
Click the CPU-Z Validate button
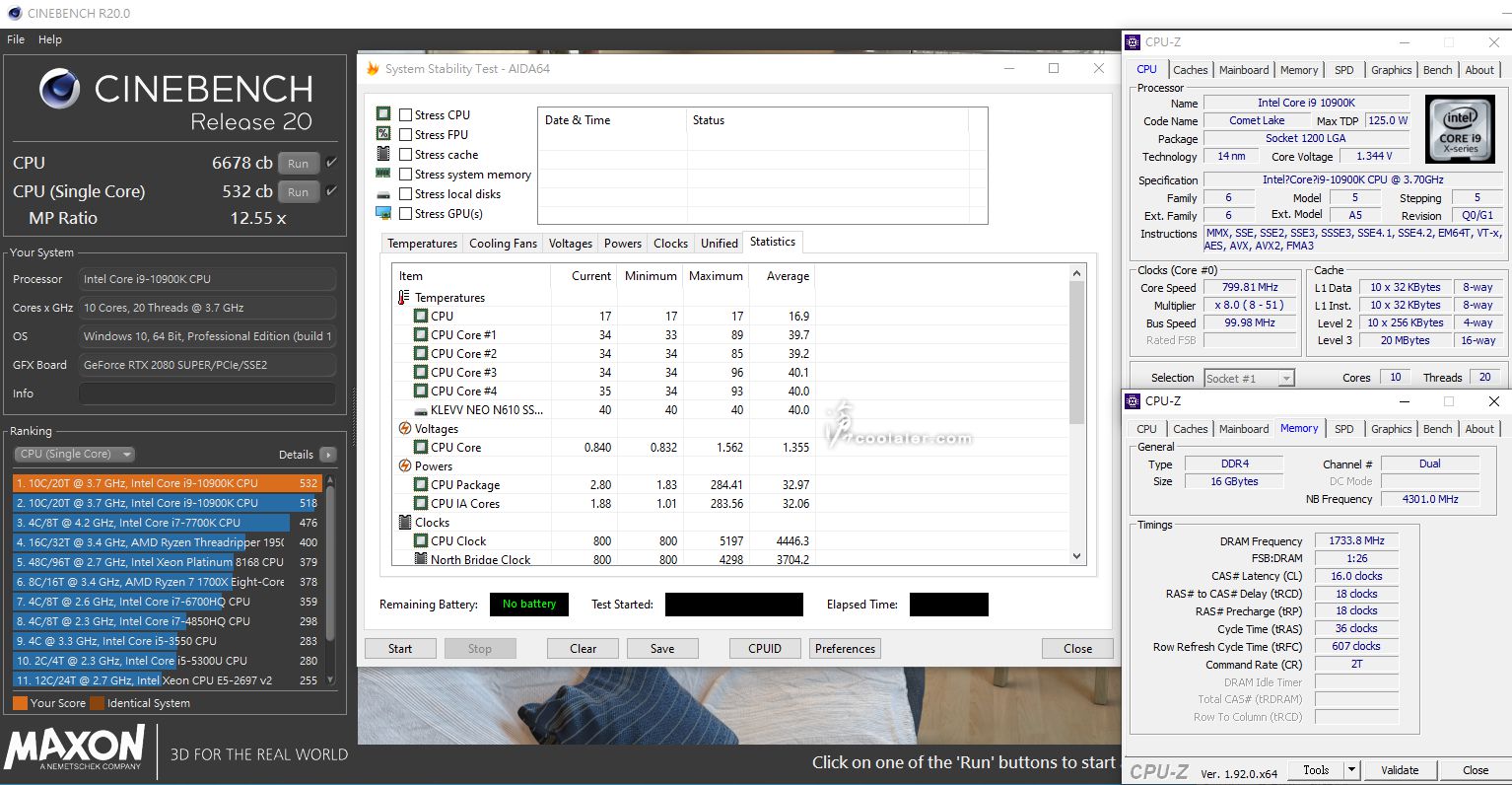point(1400,771)
